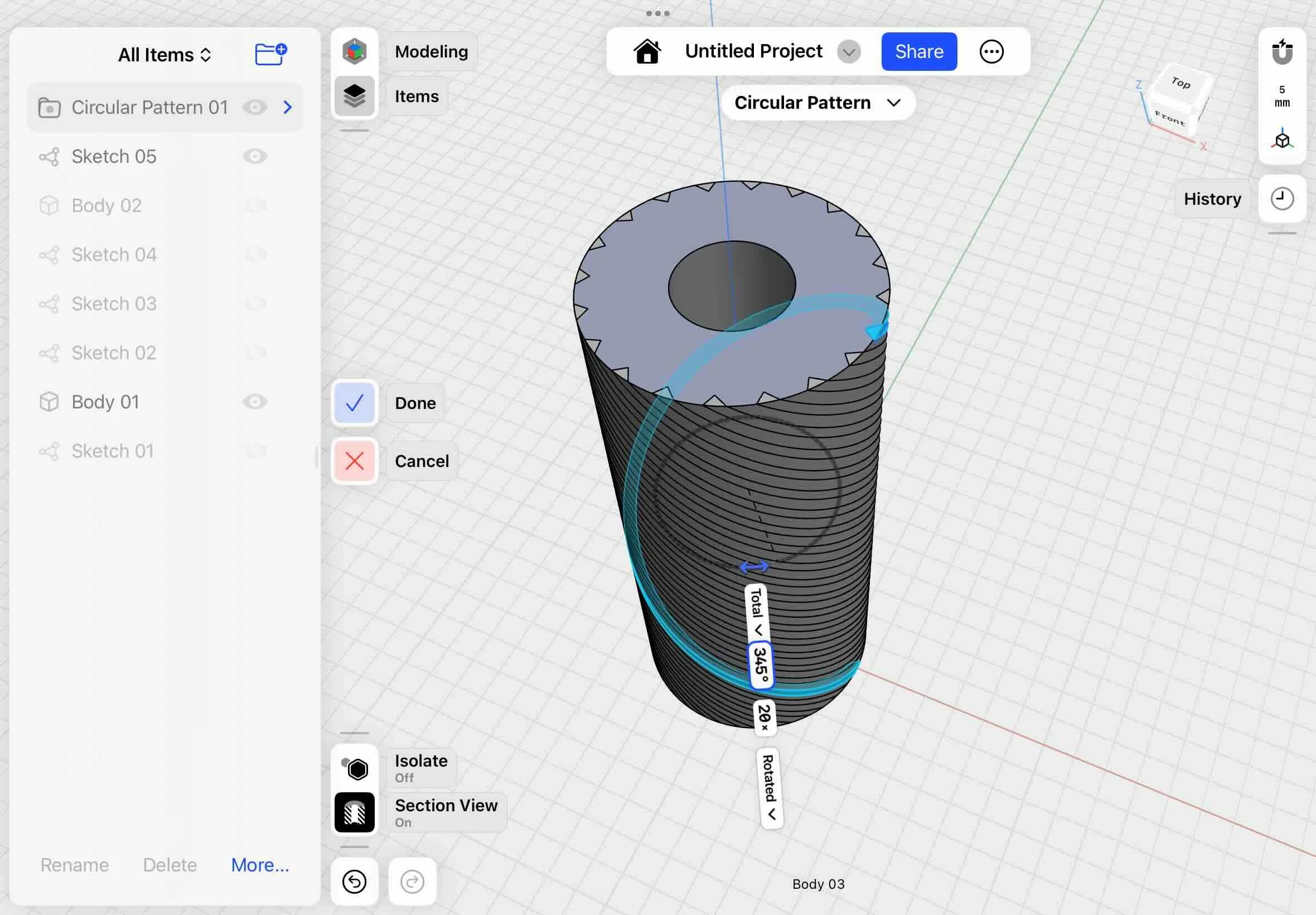
Task: Open the three-dot options icon
Action: (x=991, y=51)
